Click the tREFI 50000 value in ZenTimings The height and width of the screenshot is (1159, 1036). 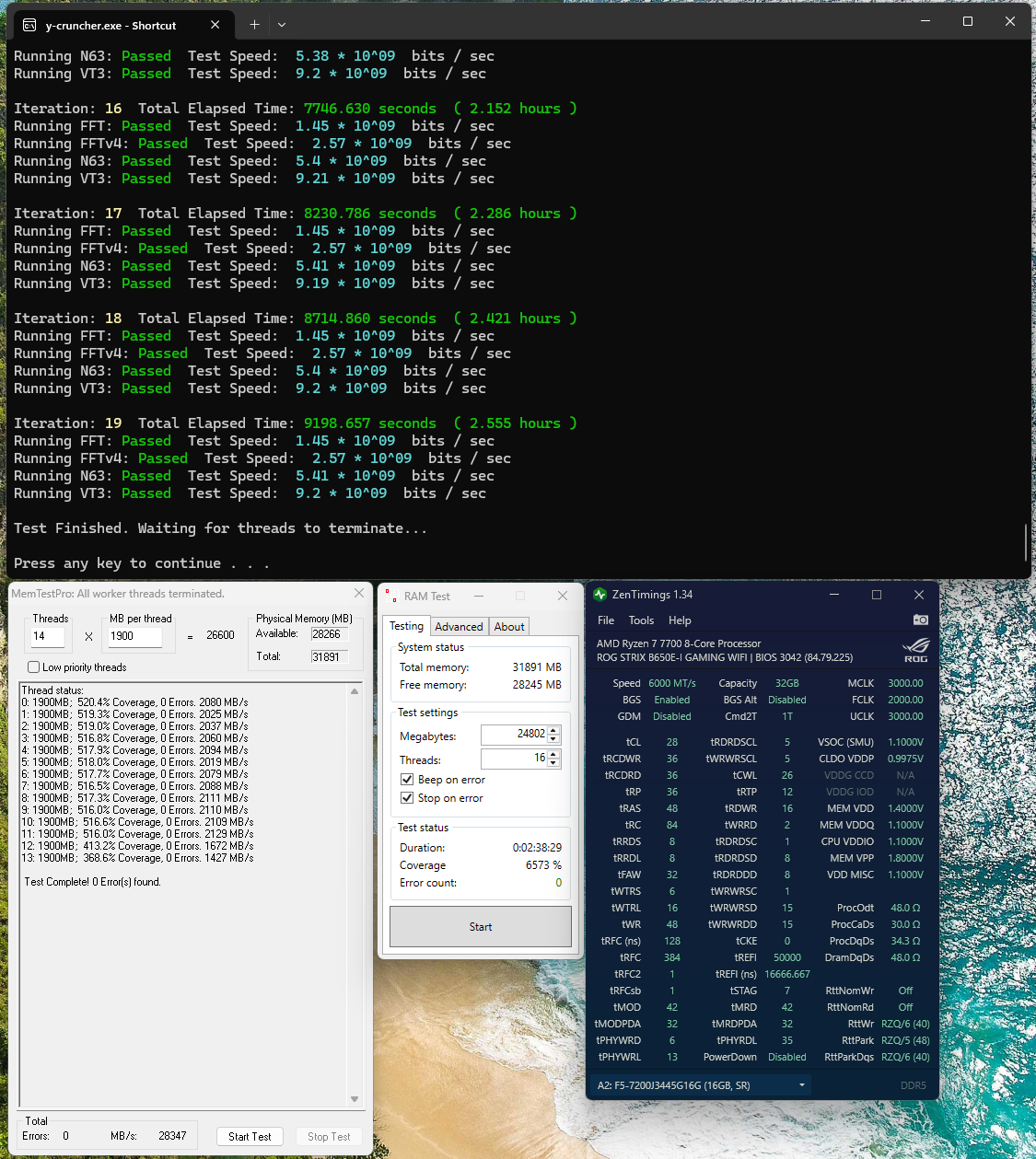pos(787,957)
